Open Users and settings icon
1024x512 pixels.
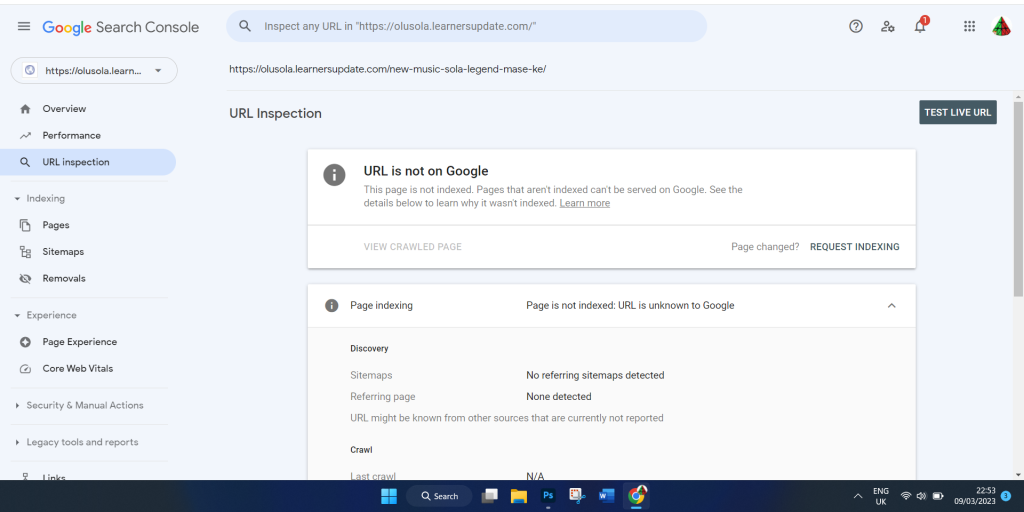click(888, 26)
